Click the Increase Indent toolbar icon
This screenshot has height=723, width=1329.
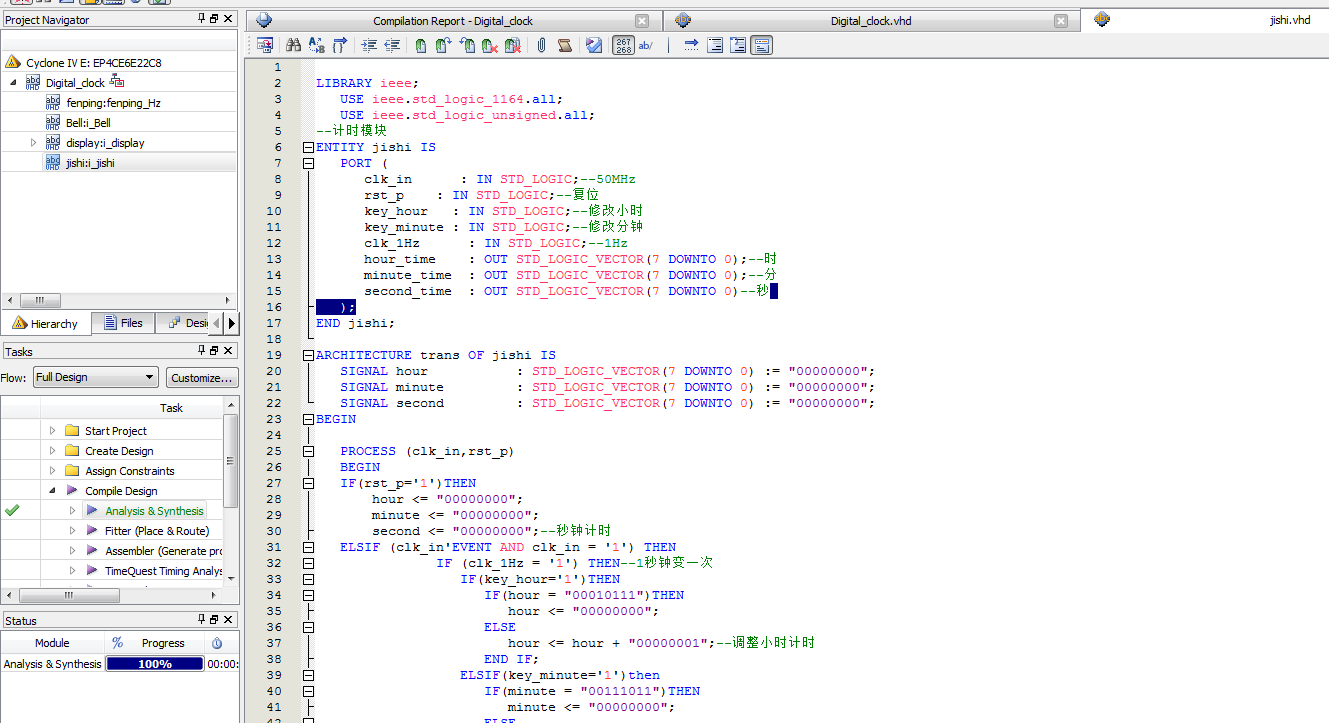369,45
